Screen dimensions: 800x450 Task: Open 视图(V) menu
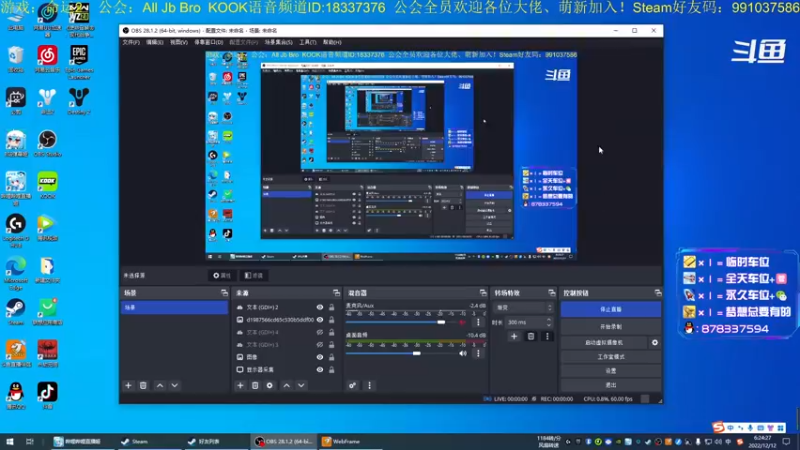click(179, 42)
